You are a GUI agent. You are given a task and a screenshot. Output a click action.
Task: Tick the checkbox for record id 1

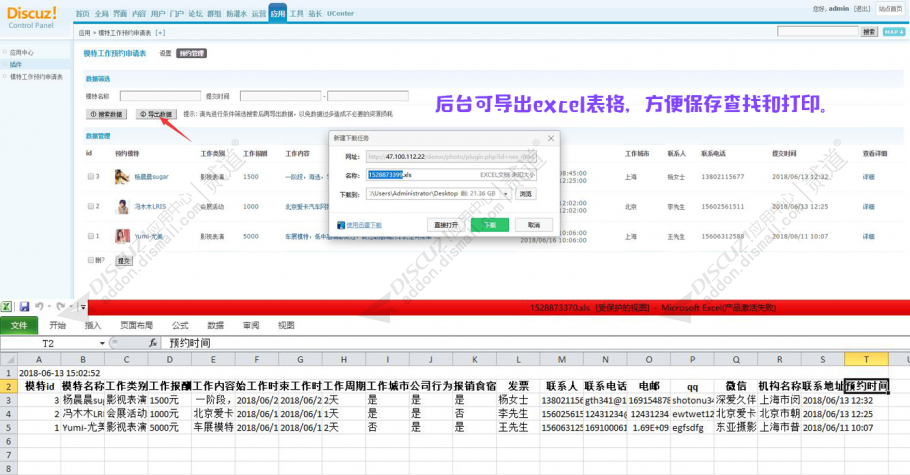coord(91,236)
